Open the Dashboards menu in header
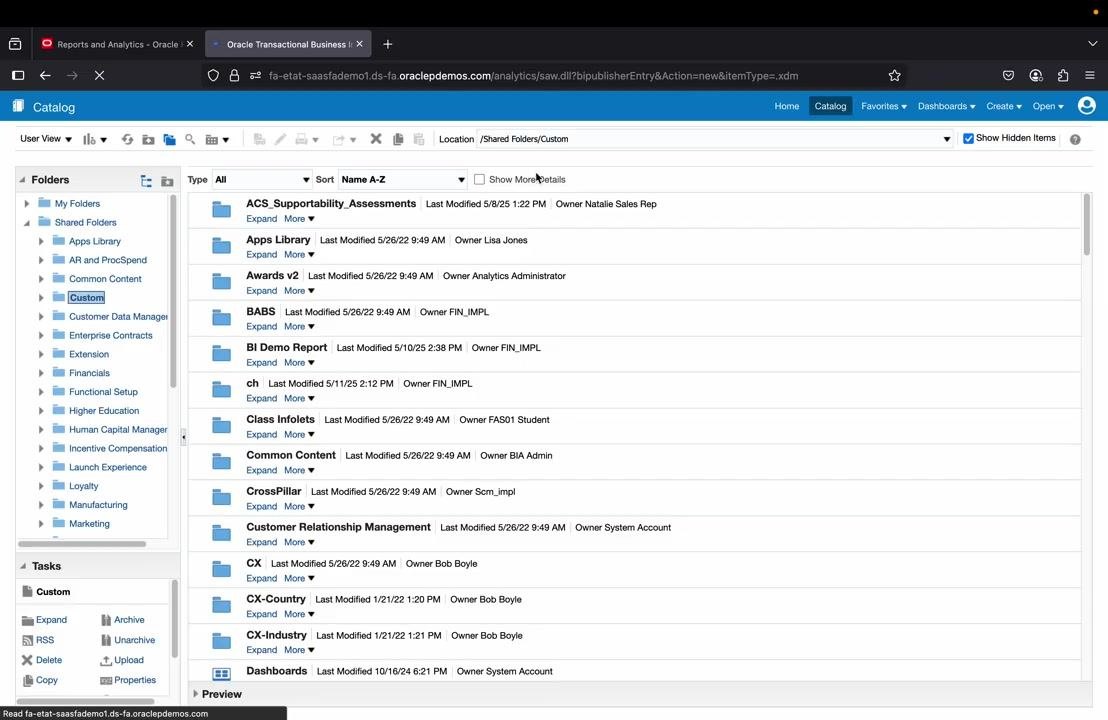Screen dimensions: 1108x720 coord(946,106)
